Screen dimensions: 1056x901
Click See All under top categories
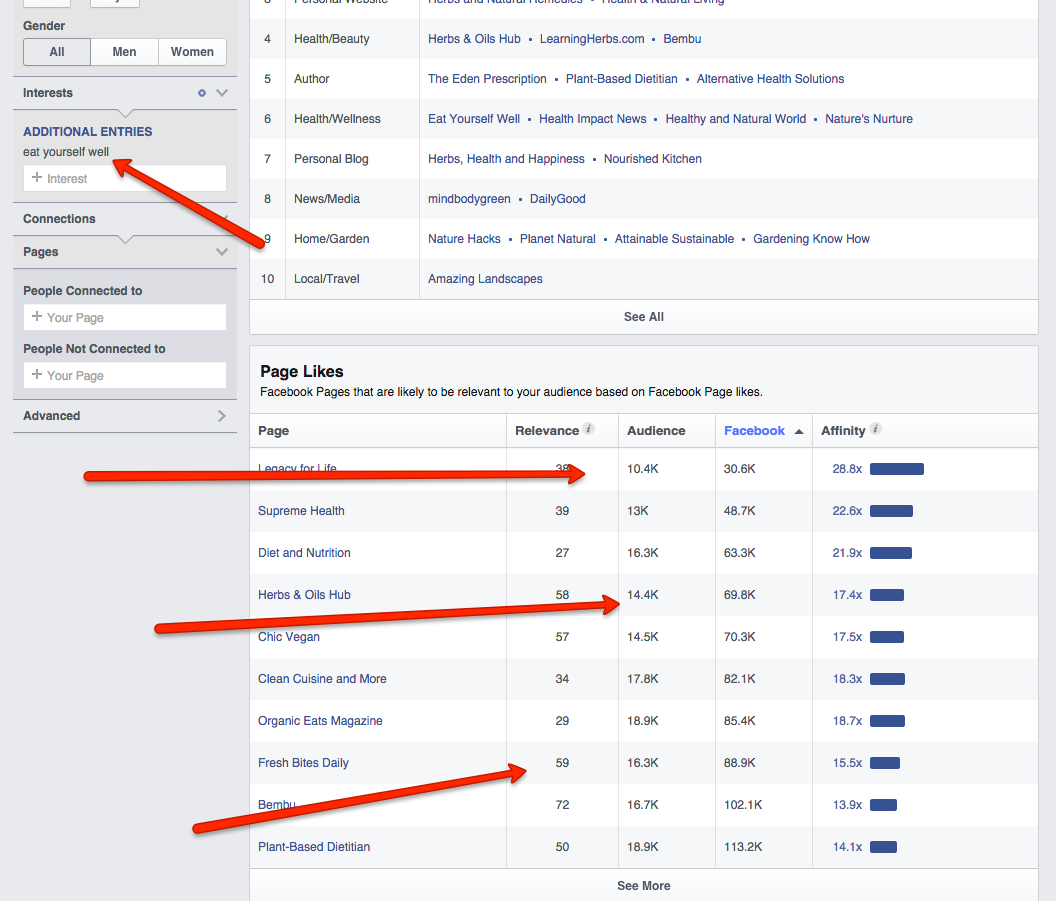click(x=644, y=317)
